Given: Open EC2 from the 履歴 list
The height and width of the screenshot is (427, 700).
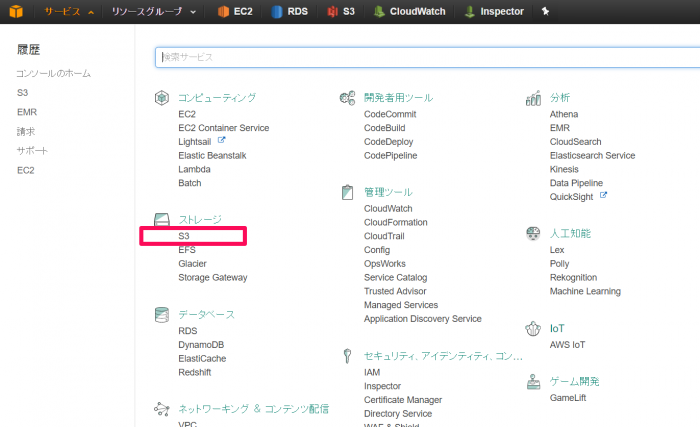Looking at the screenshot, I should click(25, 170).
